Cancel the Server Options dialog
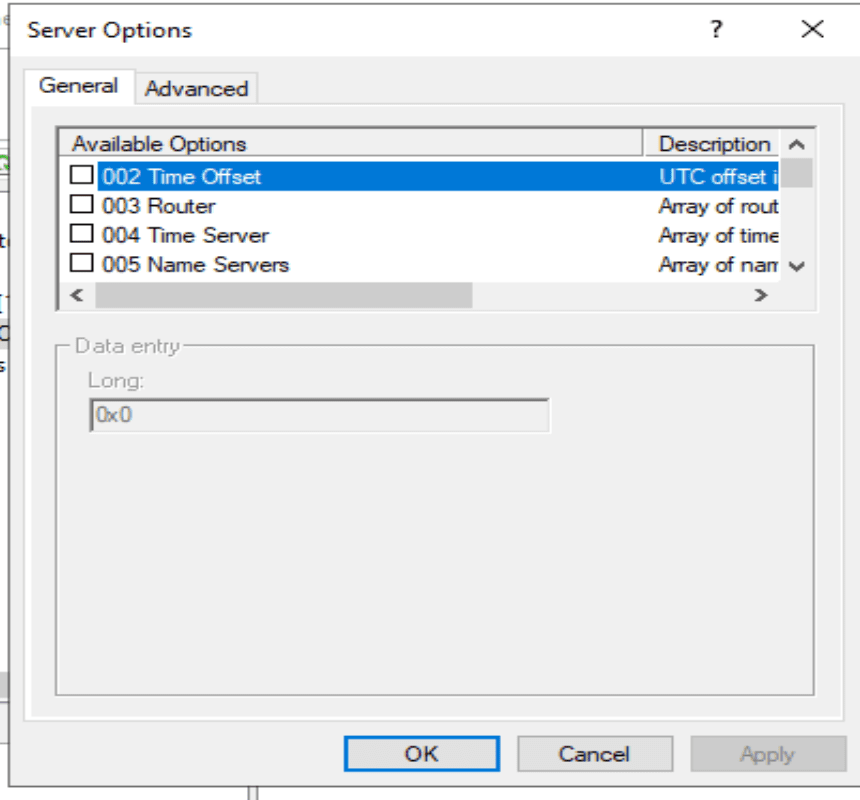This screenshot has height=800, width=860. [x=594, y=754]
